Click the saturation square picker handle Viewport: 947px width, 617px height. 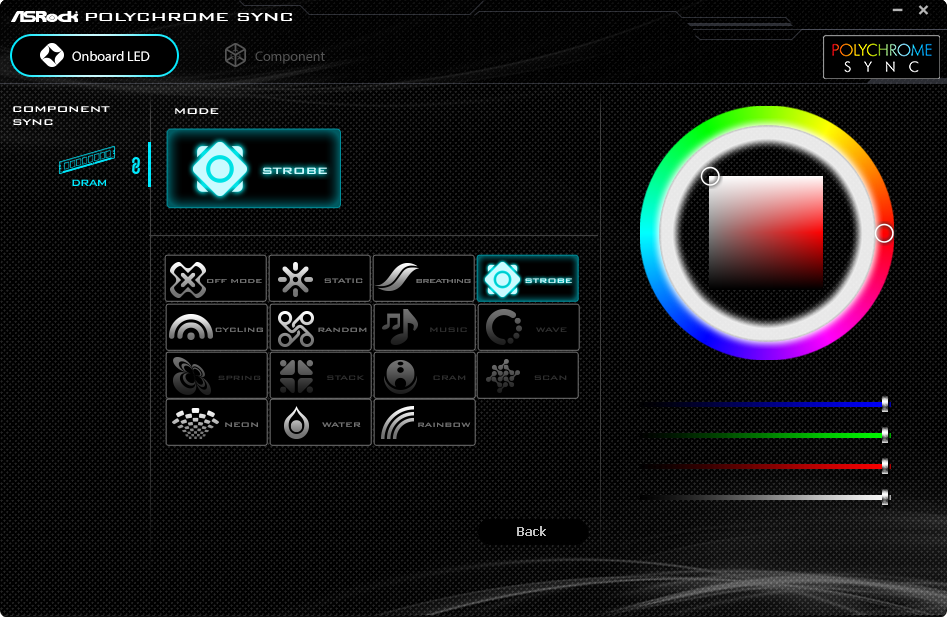tap(710, 176)
